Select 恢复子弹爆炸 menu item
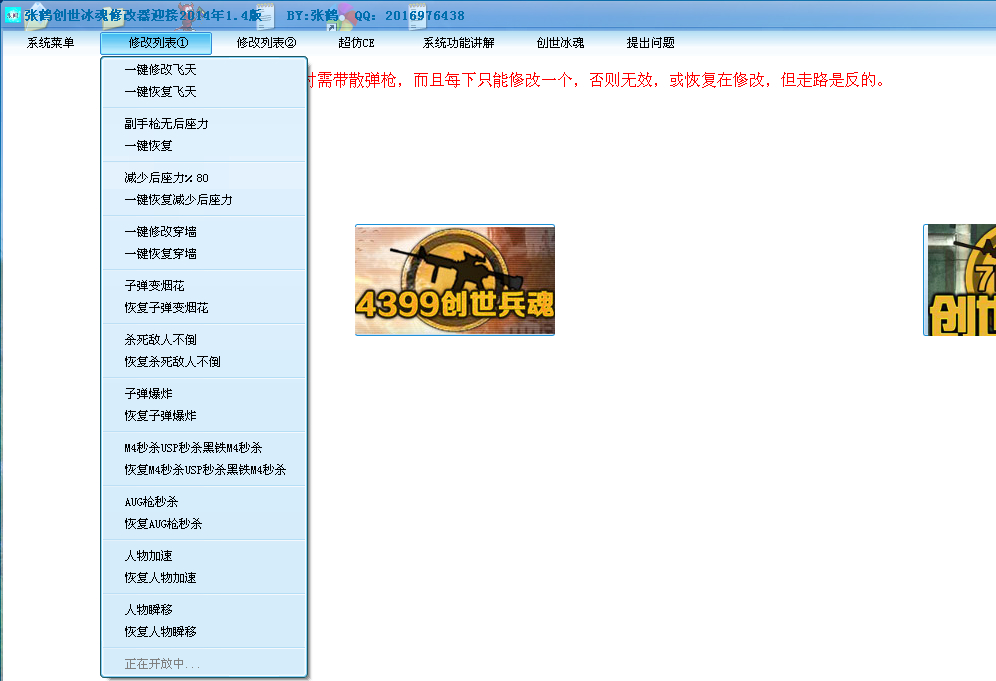 (205, 416)
